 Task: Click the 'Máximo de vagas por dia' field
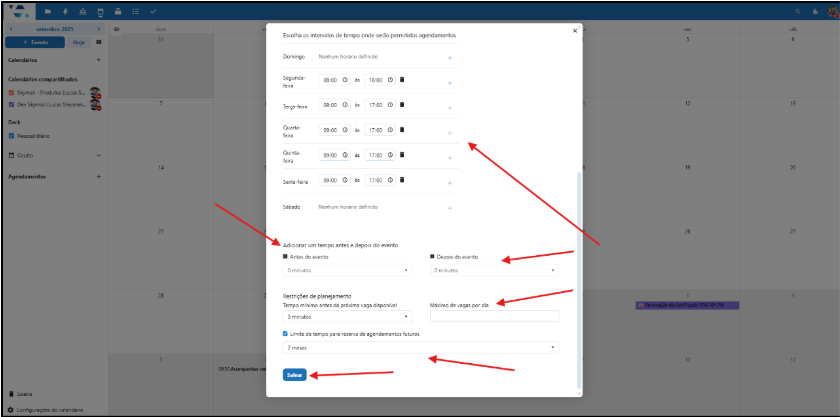494,316
